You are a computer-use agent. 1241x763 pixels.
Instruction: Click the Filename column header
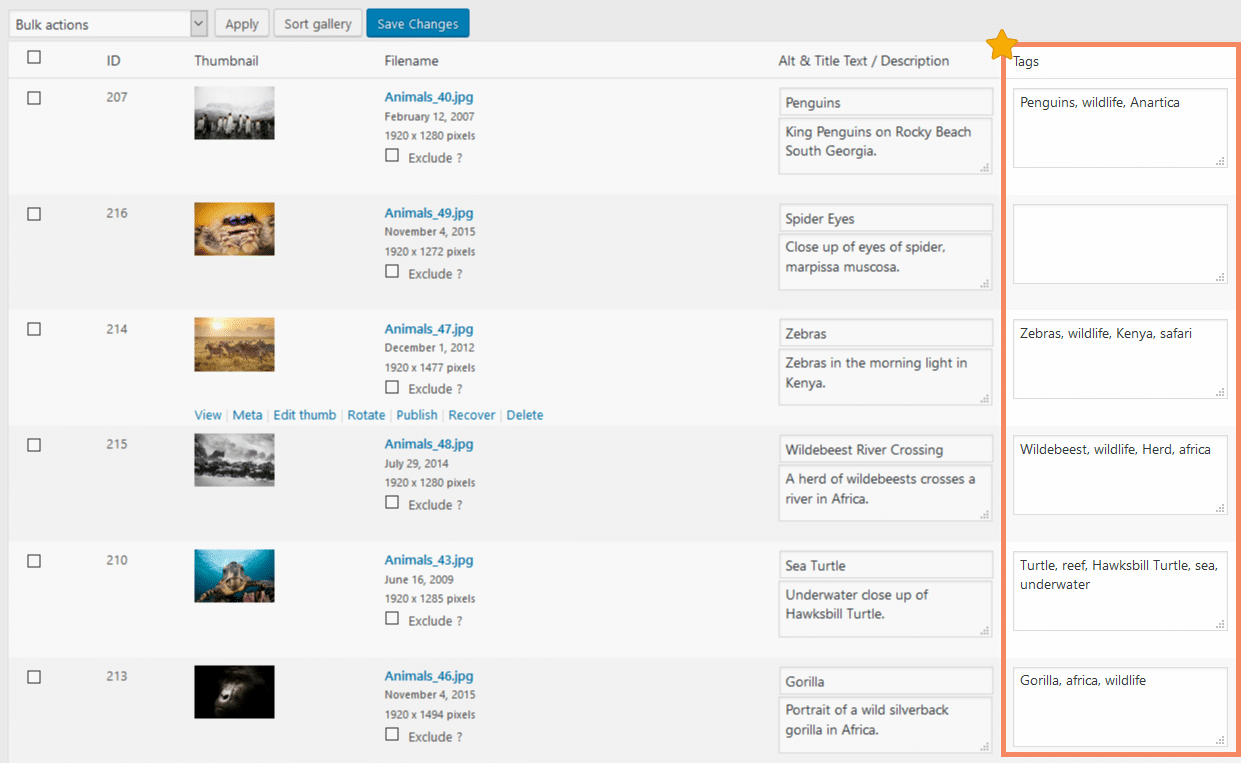411,61
